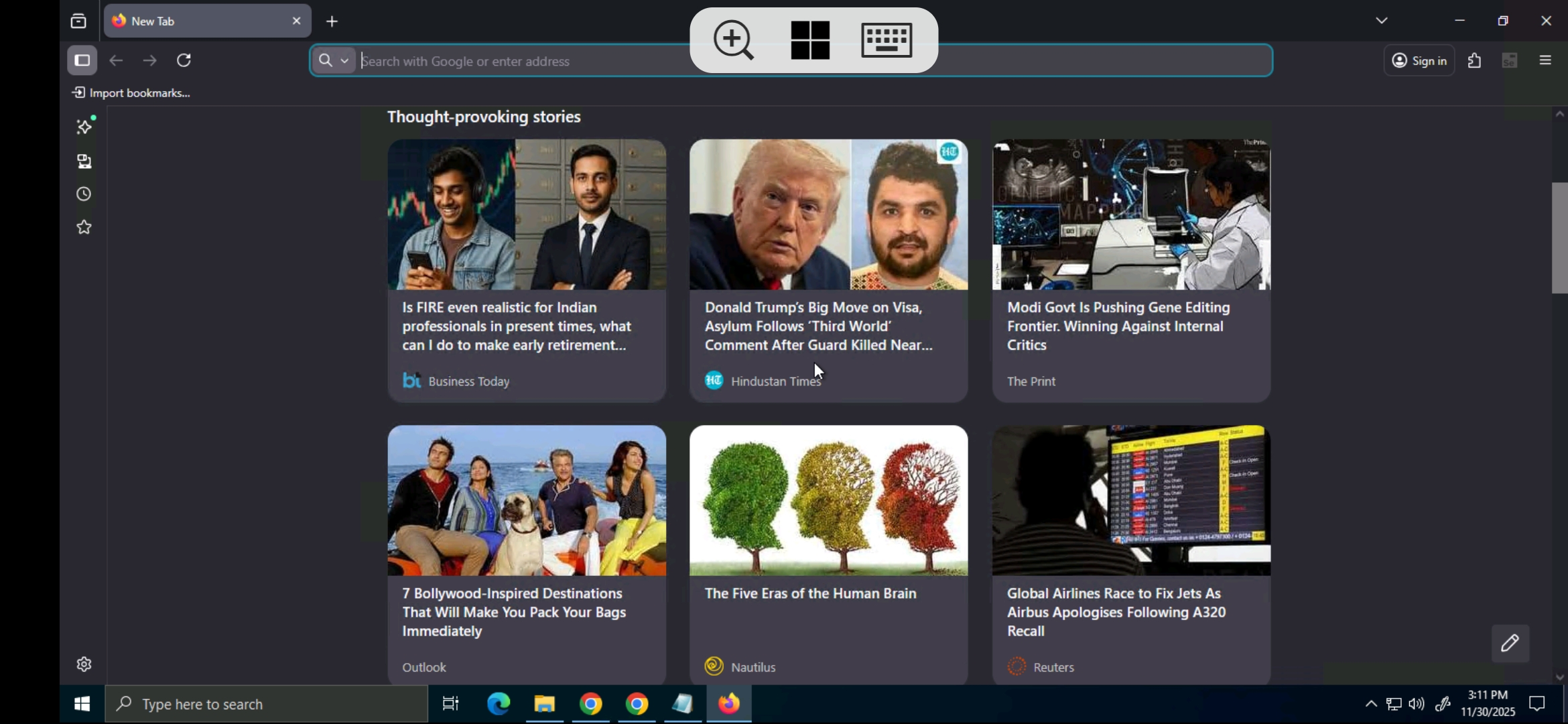
Task: Click the Sign in button
Action: 1419,61
